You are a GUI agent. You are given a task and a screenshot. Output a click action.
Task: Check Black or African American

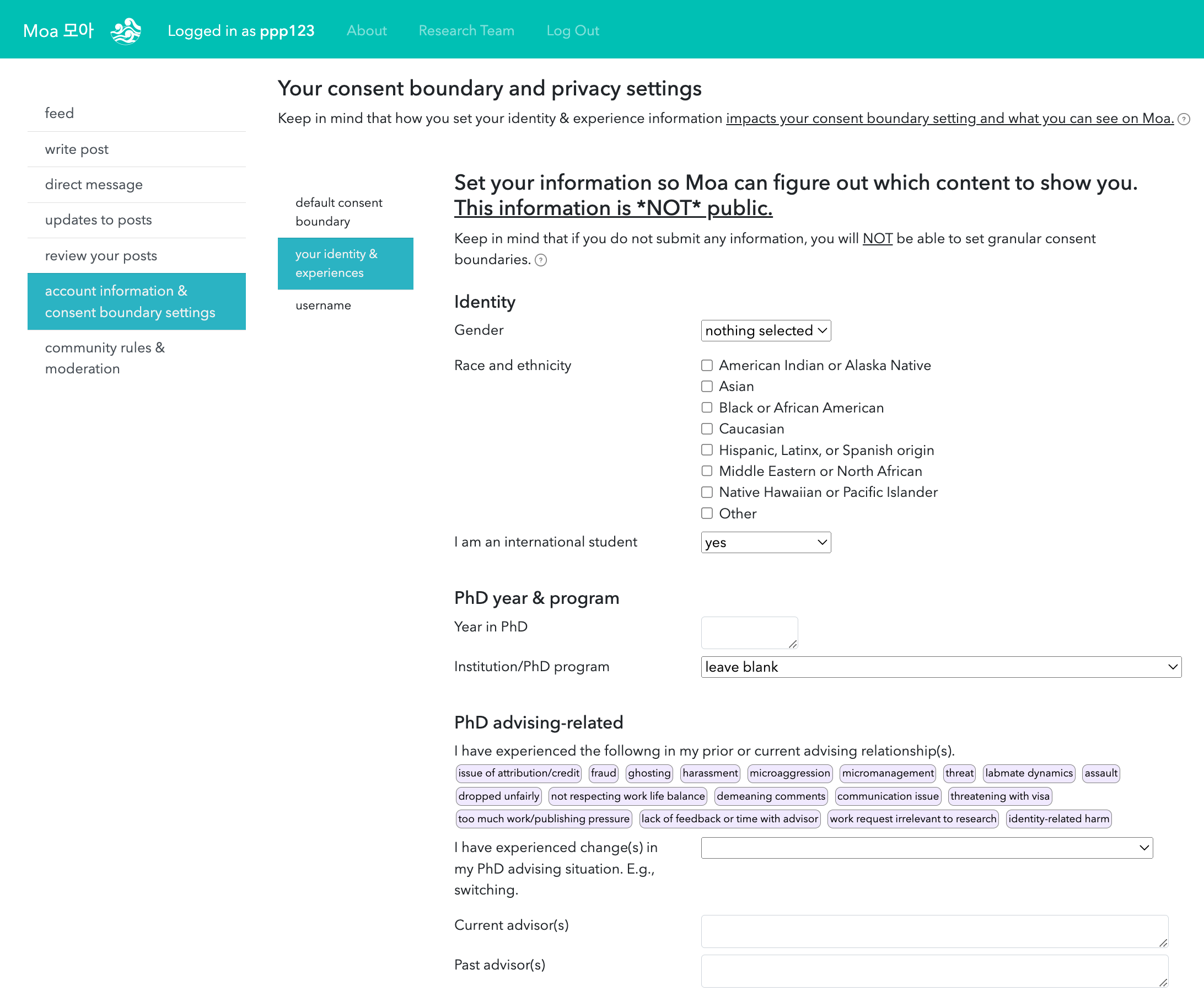click(x=707, y=408)
